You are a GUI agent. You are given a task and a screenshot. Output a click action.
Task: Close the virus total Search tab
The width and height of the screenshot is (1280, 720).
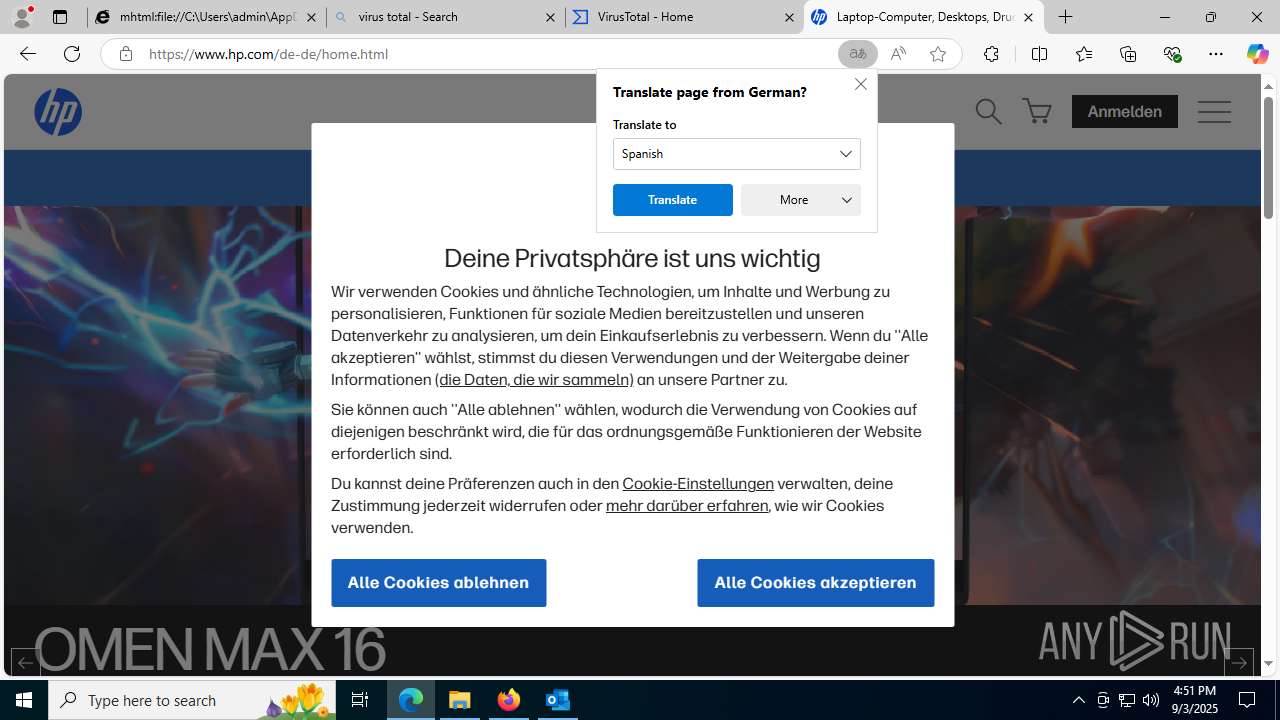(x=550, y=17)
